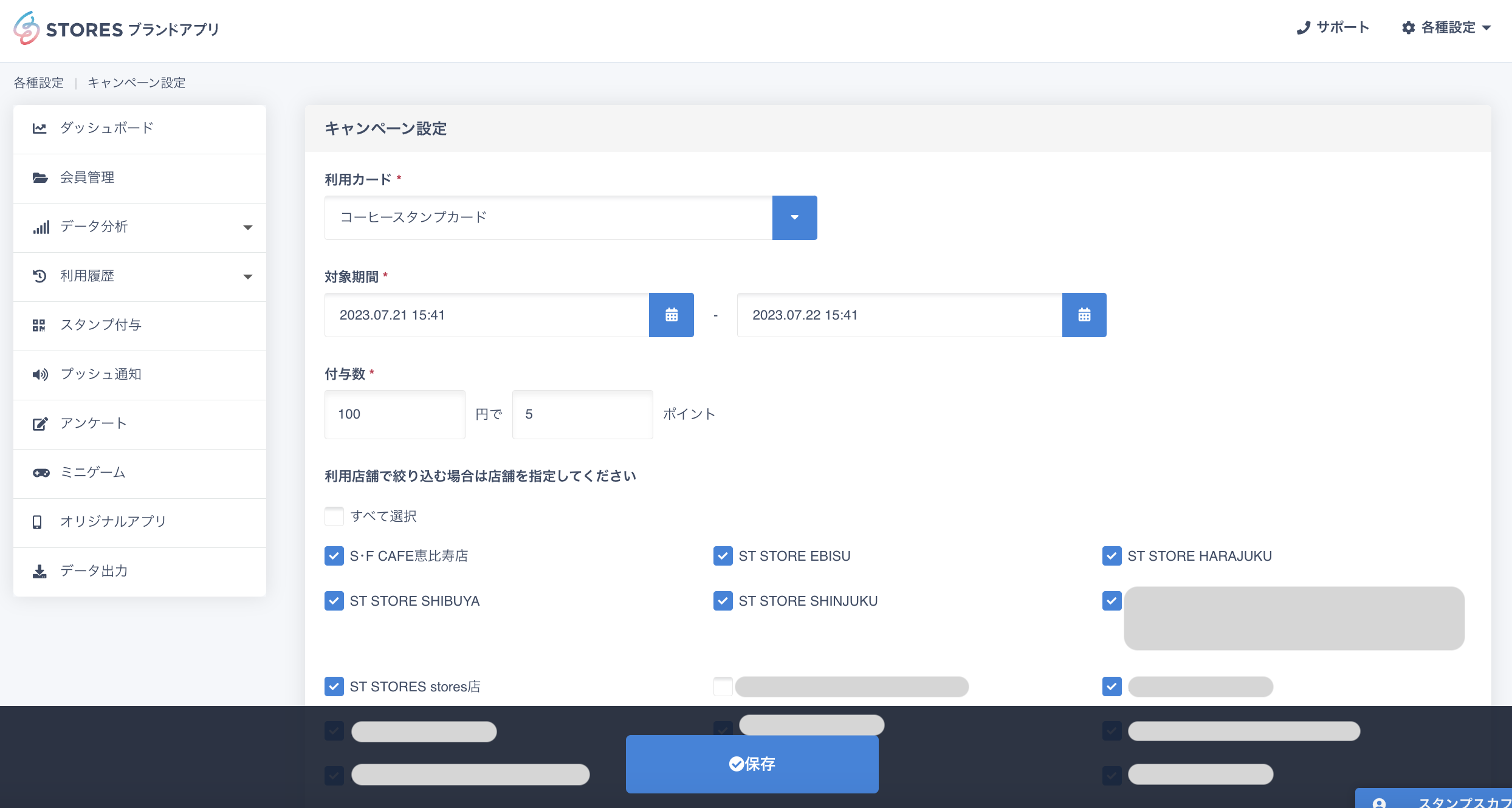Expand the 利用履歴 sidebar section
The image size is (1512, 808).
click(248, 276)
